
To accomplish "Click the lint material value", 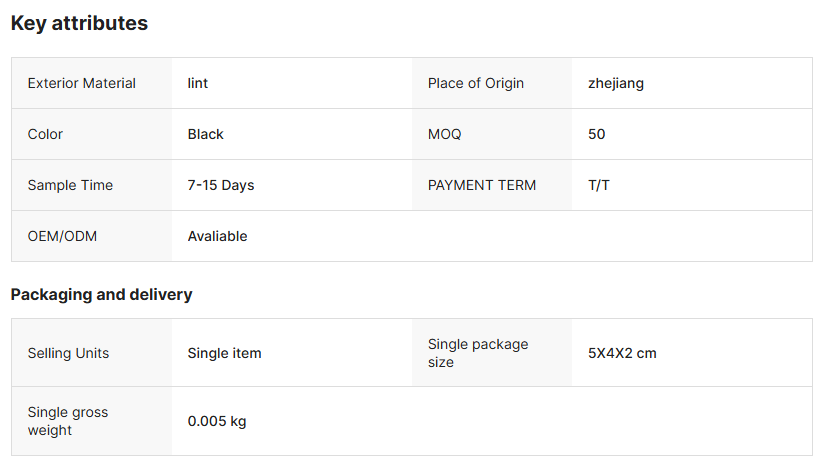I will point(198,83).
